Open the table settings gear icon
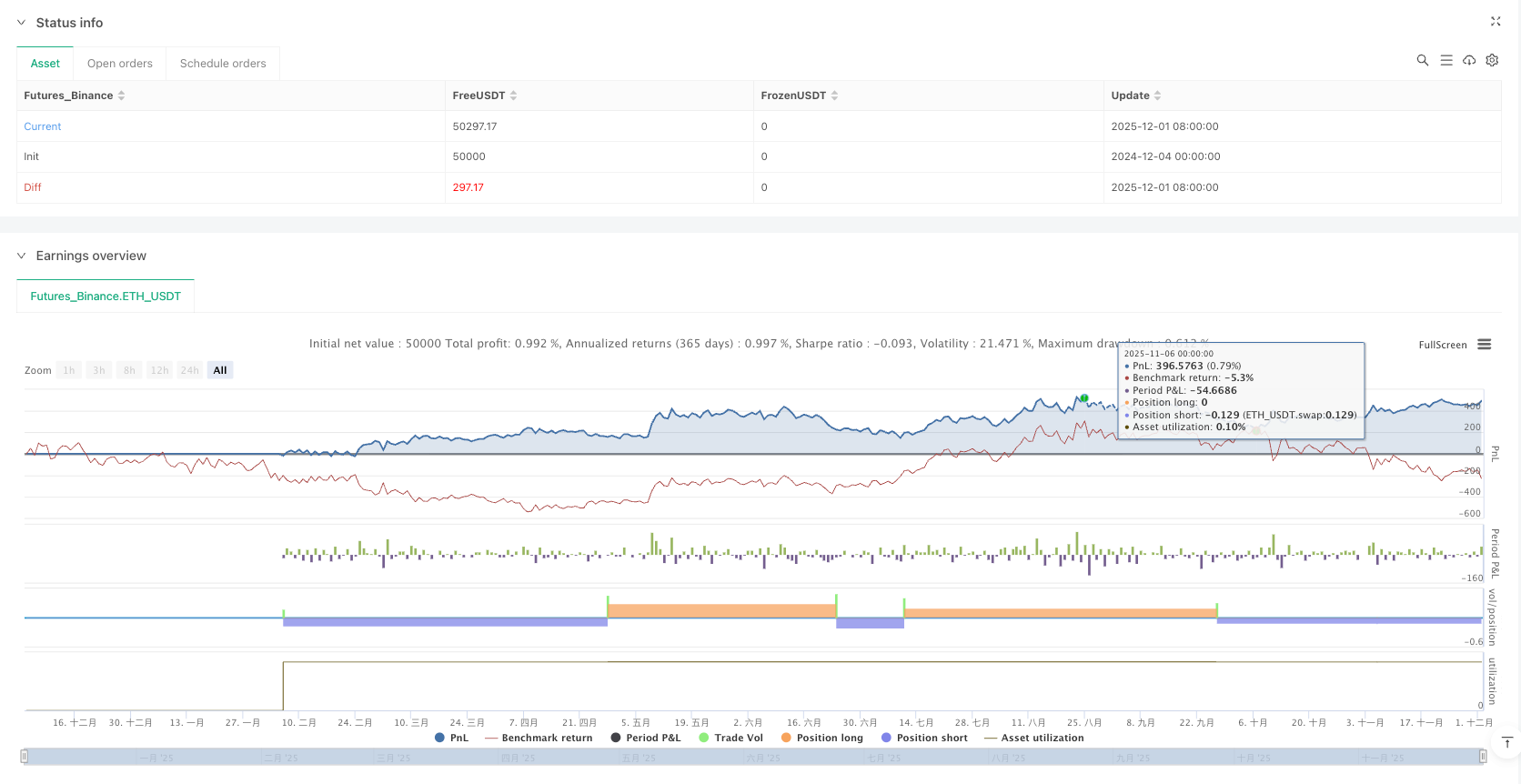This screenshot has width=1521, height=784. [1492, 60]
